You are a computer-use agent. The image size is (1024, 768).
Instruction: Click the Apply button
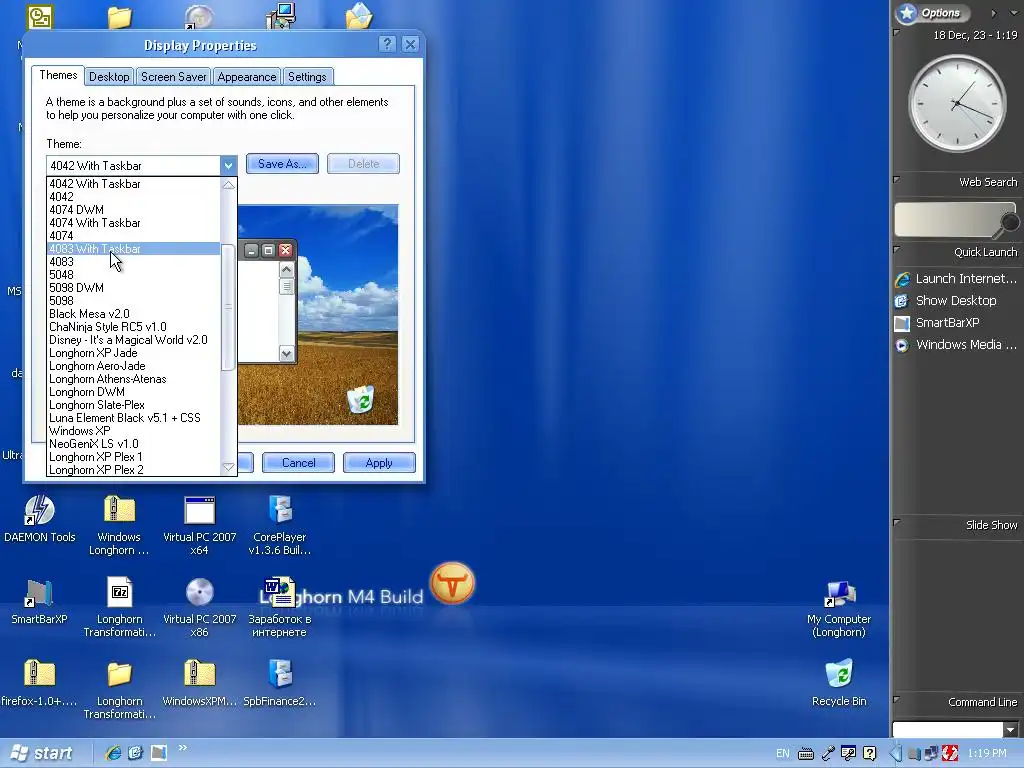pos(379,463)
